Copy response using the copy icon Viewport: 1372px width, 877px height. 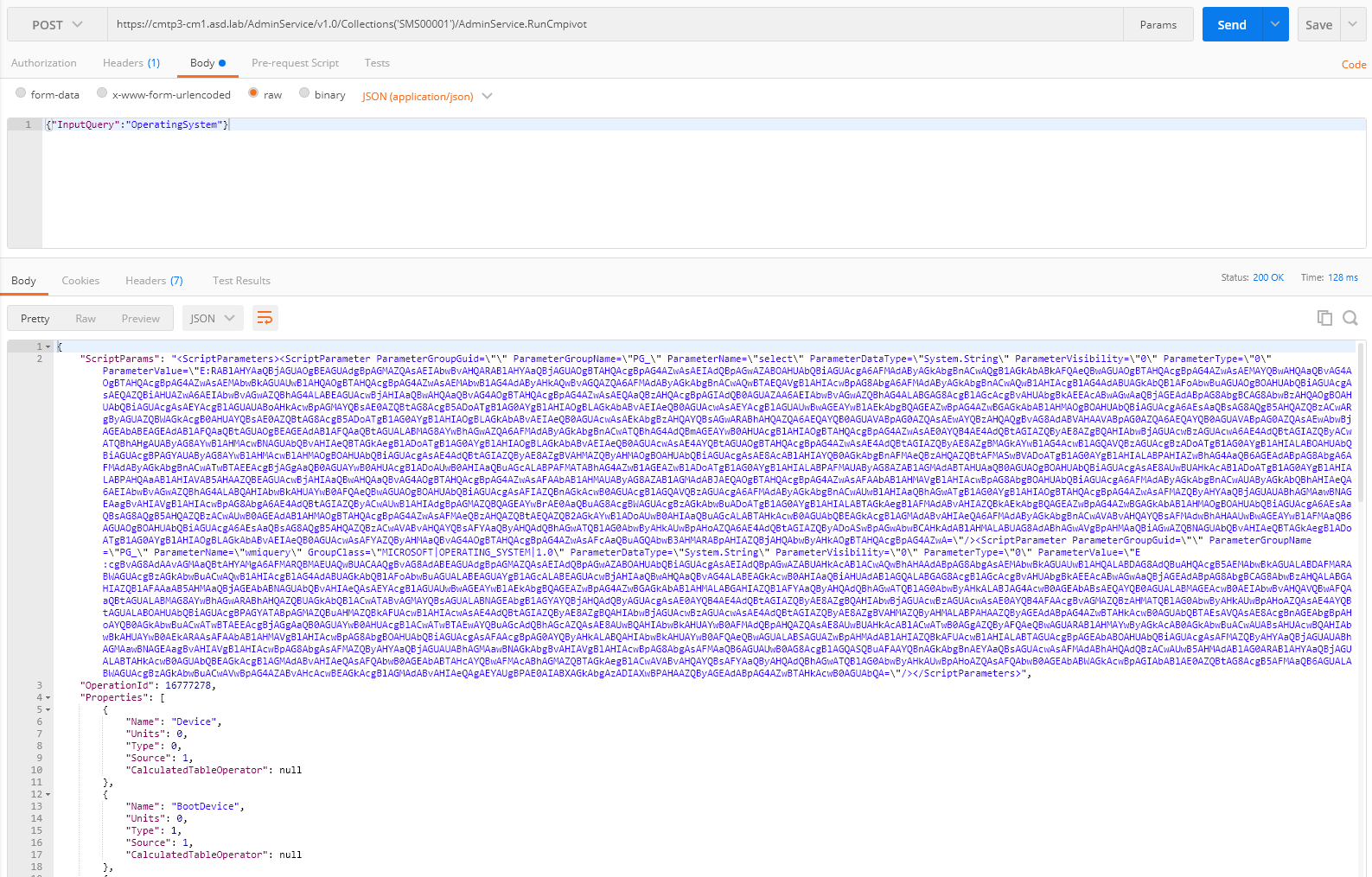pos(1324,318)
